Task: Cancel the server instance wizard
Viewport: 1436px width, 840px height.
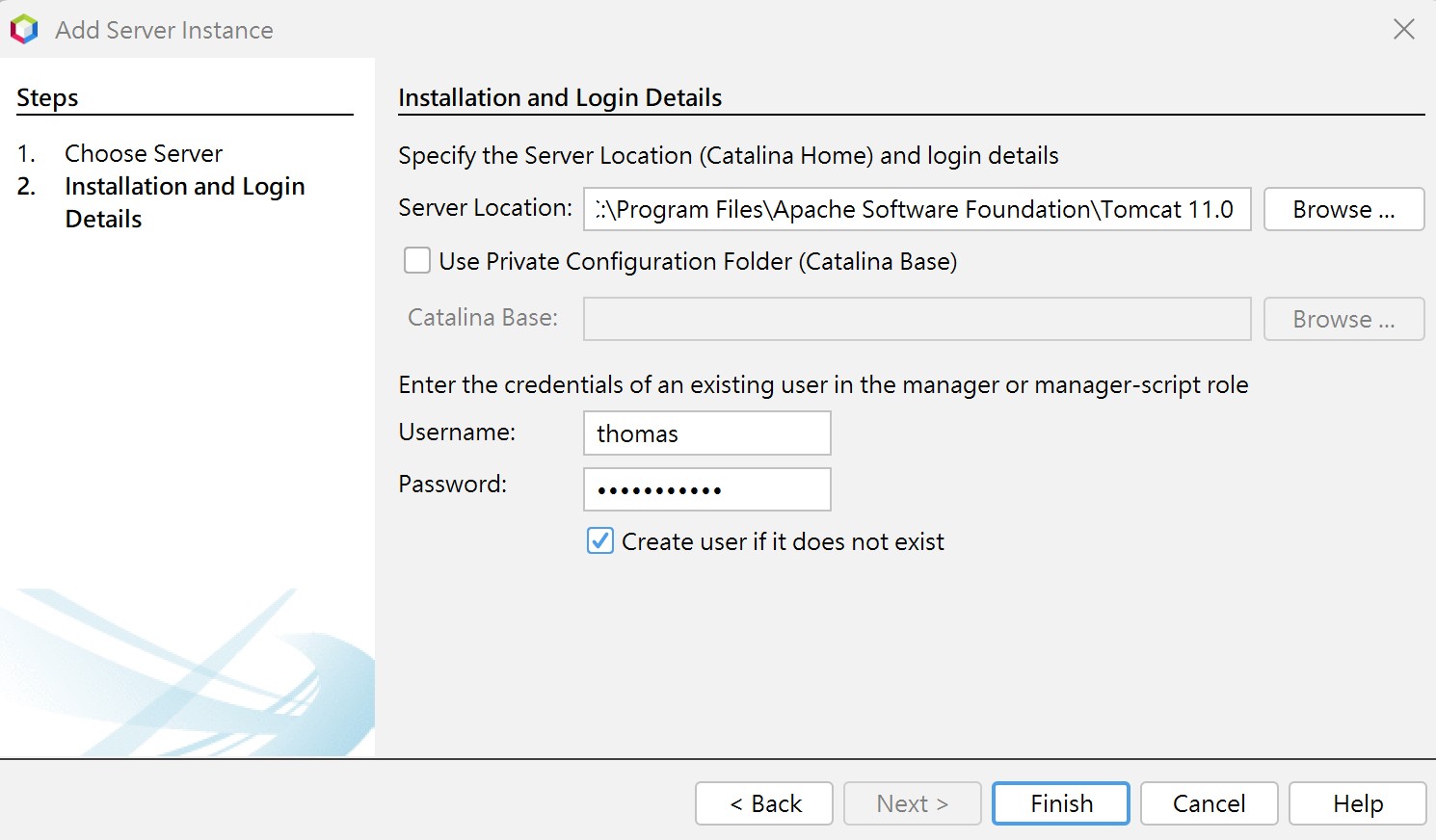Action: coord(1209,803)
